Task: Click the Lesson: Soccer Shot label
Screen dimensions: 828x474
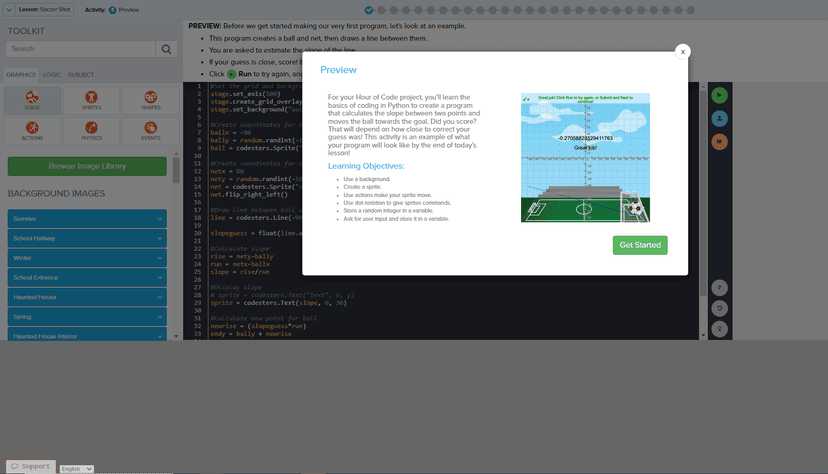Action: click(x=44, y=10)
